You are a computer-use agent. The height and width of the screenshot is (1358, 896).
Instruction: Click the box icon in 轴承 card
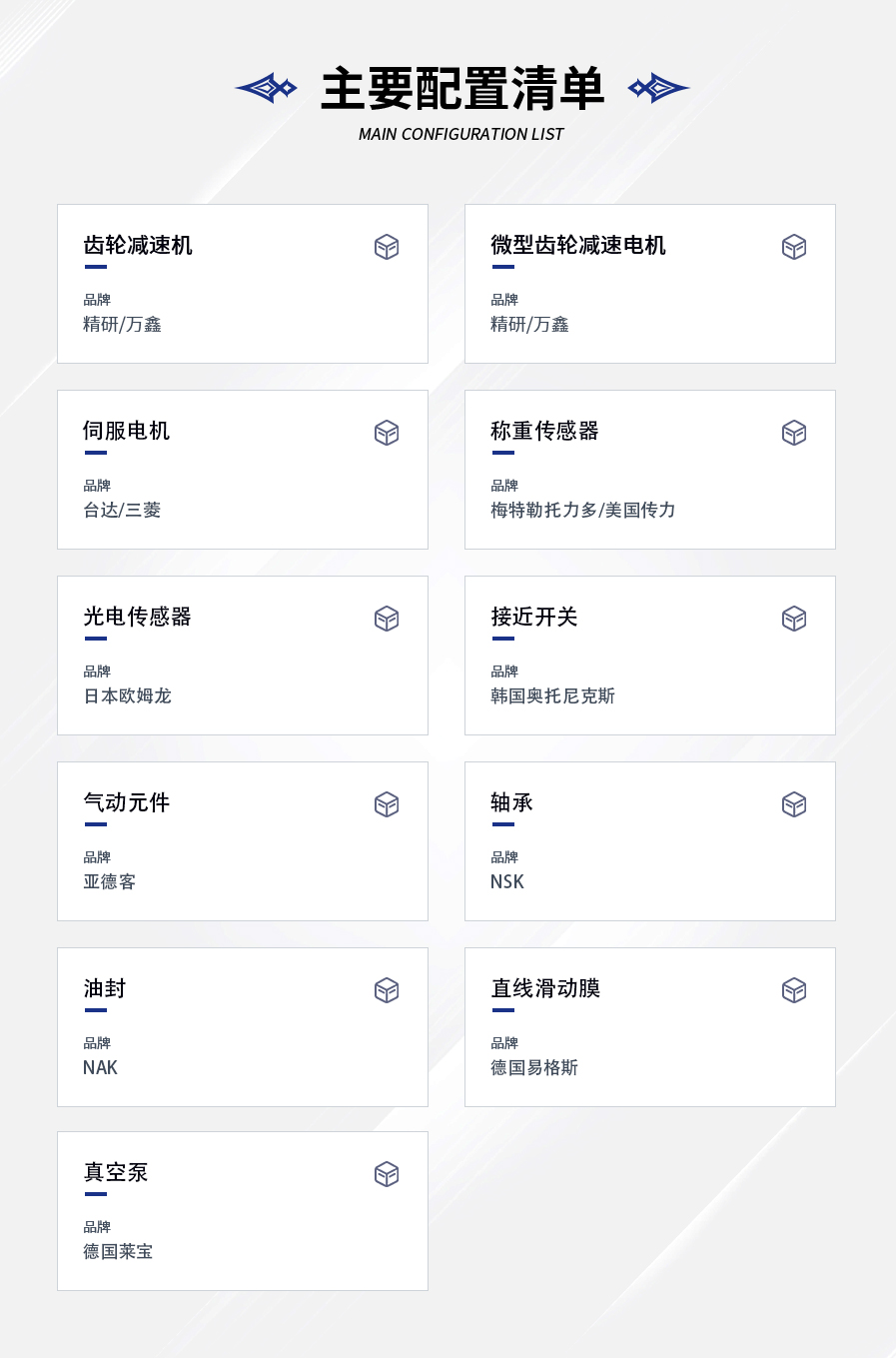click(x=794, y=804)
